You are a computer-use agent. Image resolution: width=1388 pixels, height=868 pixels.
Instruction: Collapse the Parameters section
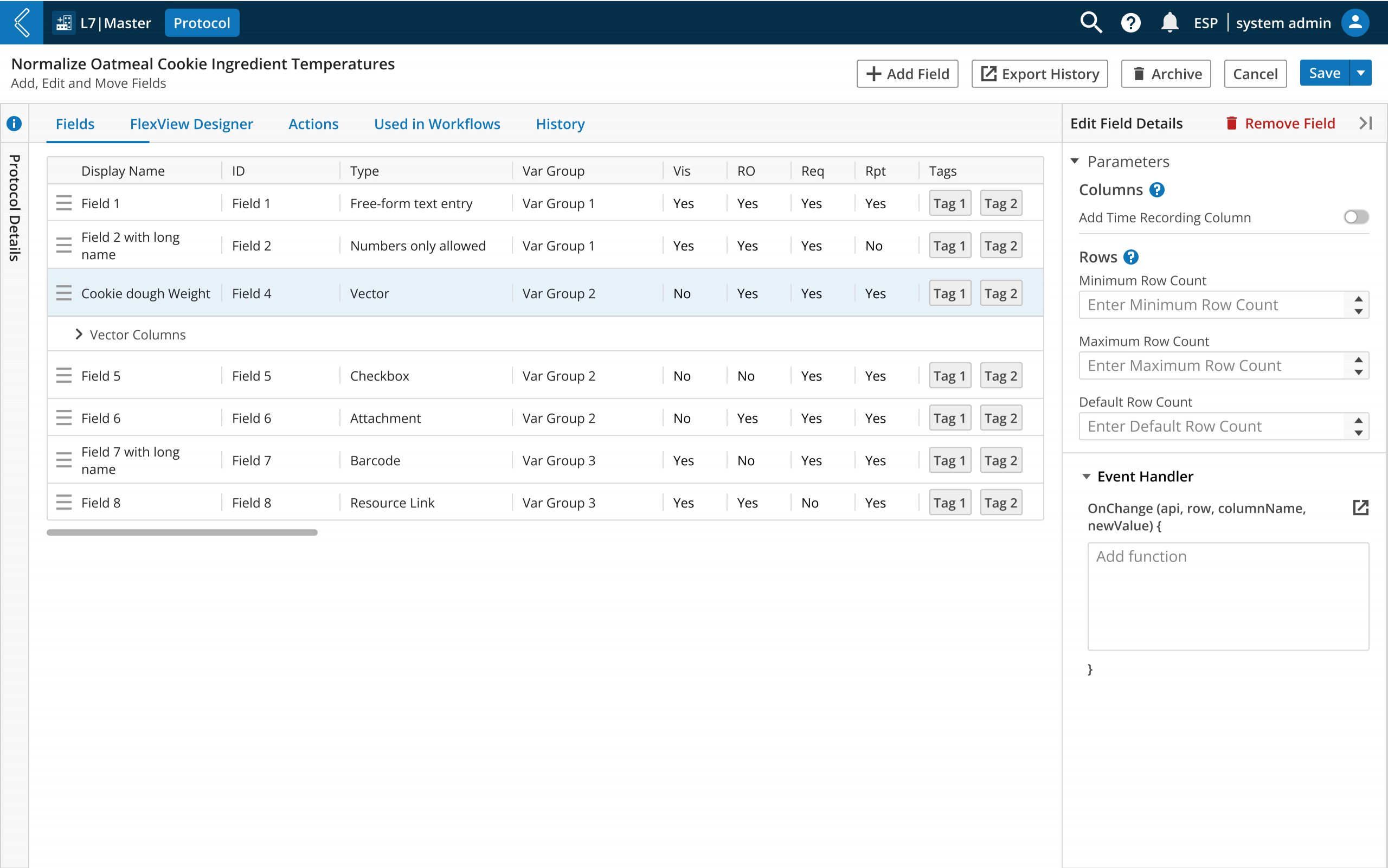1075,162
